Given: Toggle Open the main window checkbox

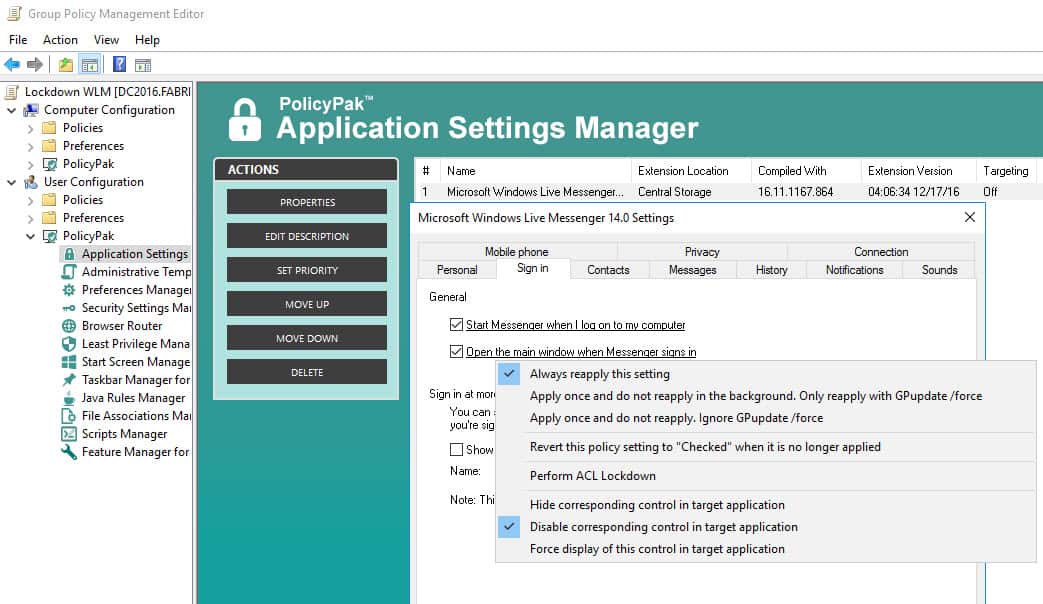Looking at the screenshot, I should [456, 351].
